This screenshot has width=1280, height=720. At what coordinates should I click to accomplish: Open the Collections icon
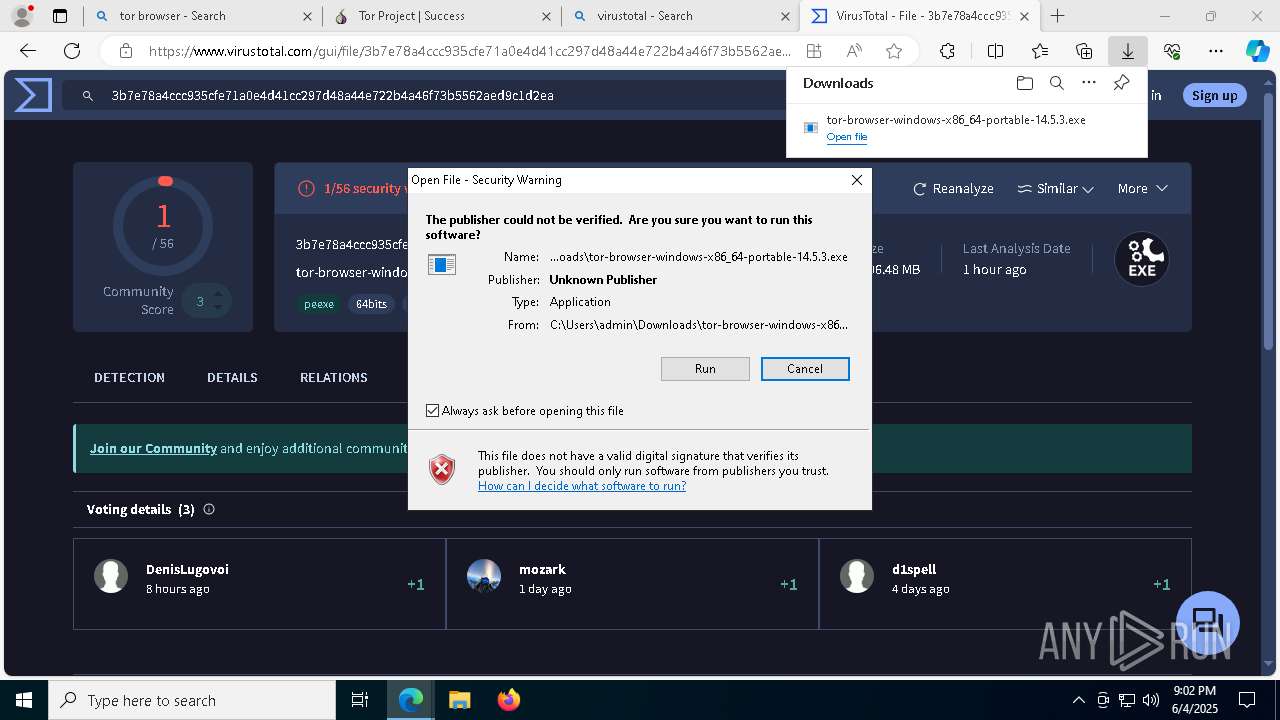click(x=1084, y=51)
